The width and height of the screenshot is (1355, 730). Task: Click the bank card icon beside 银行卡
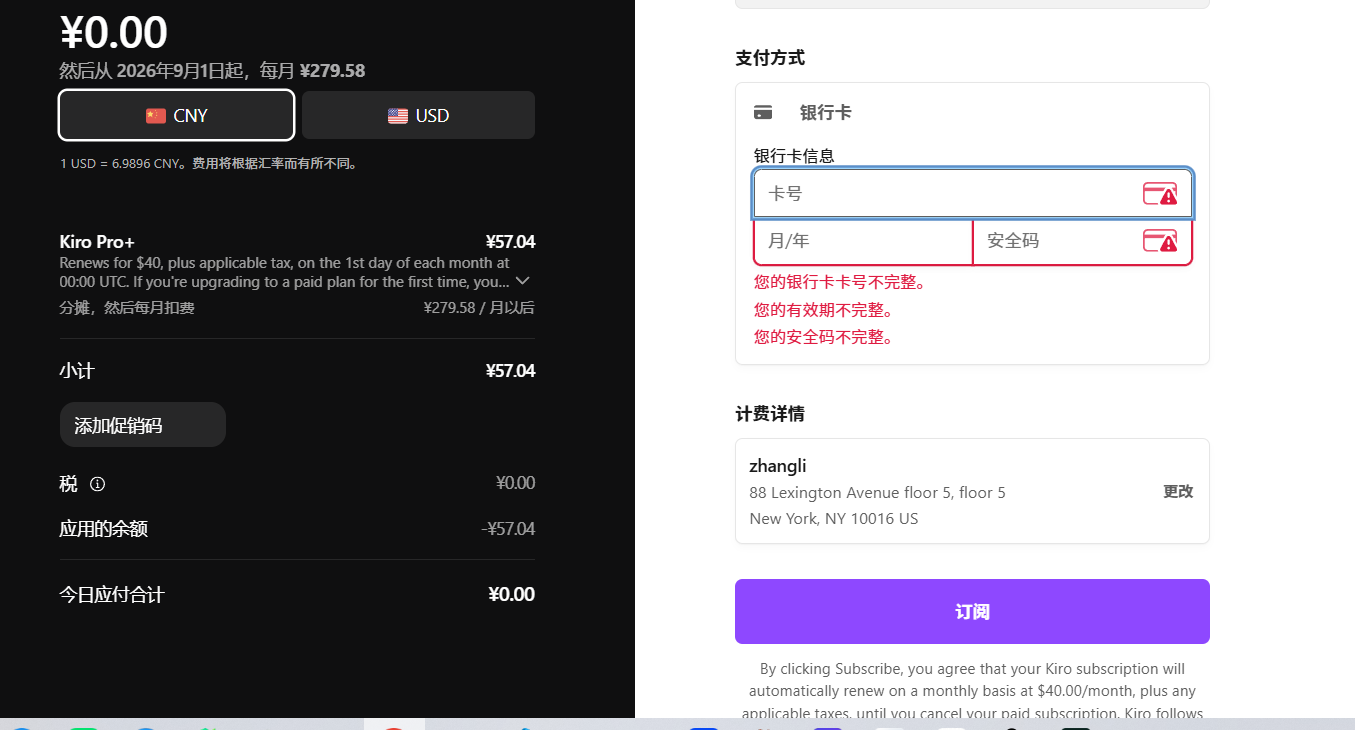coord(763,112)
